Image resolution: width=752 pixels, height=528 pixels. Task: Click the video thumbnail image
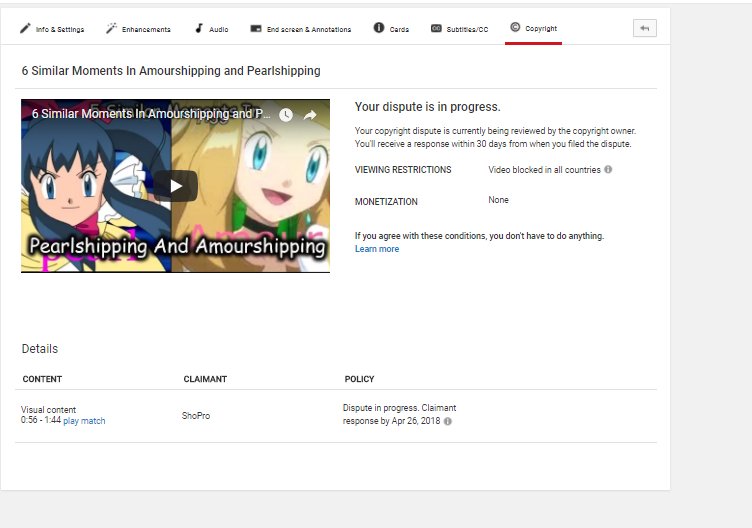click(x=176, y=186)
